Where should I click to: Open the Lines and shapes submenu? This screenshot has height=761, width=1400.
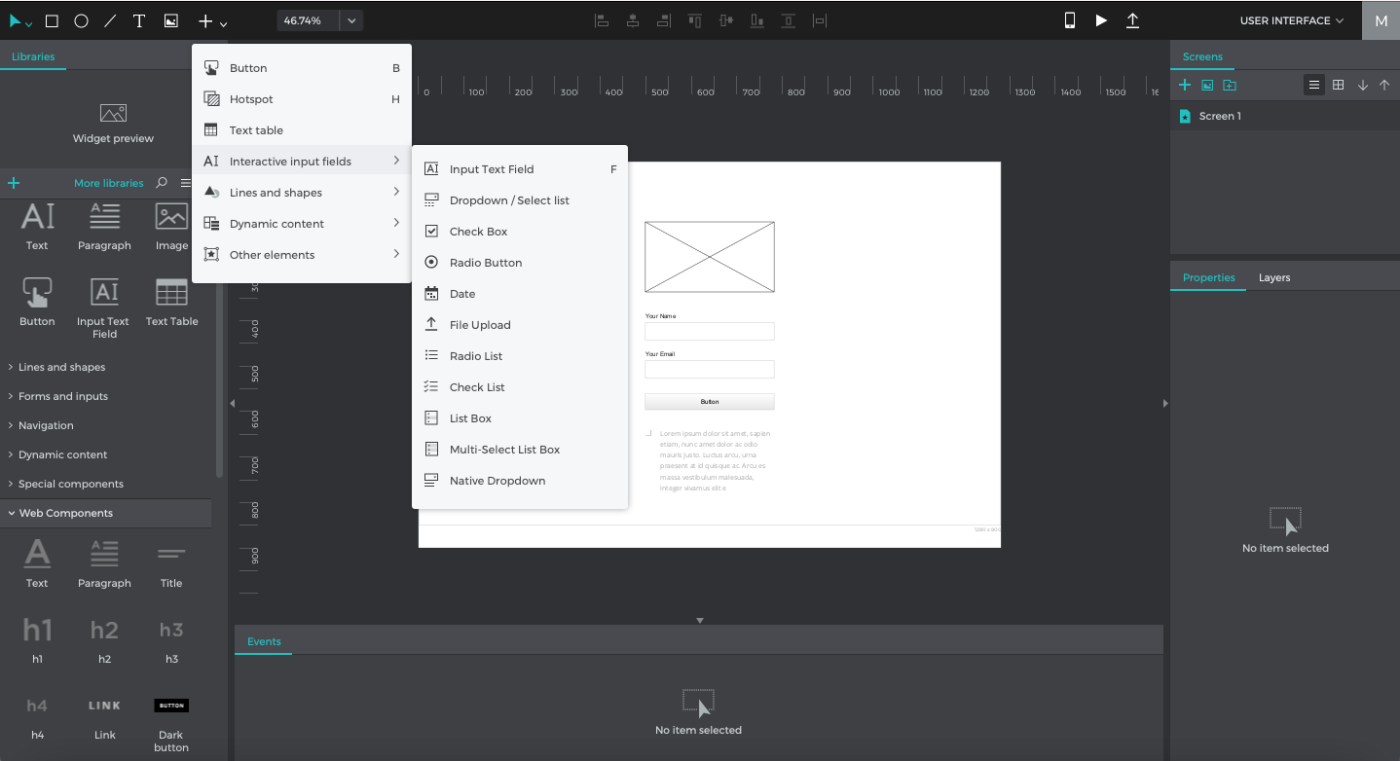(302, 192)
